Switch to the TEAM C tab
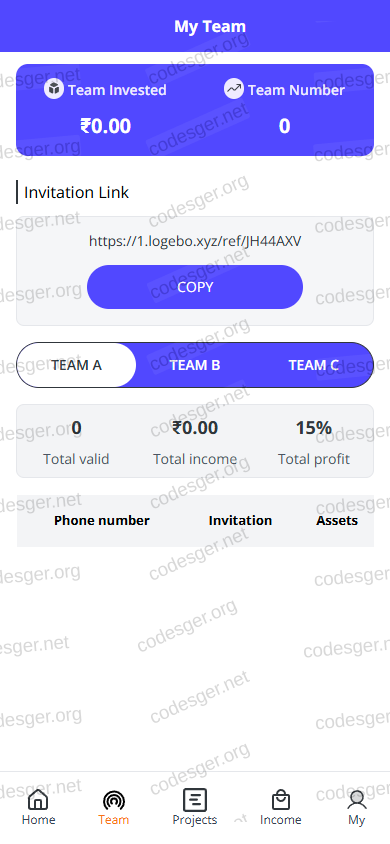This screenshot has width=390, height=844. coord(314,365)
